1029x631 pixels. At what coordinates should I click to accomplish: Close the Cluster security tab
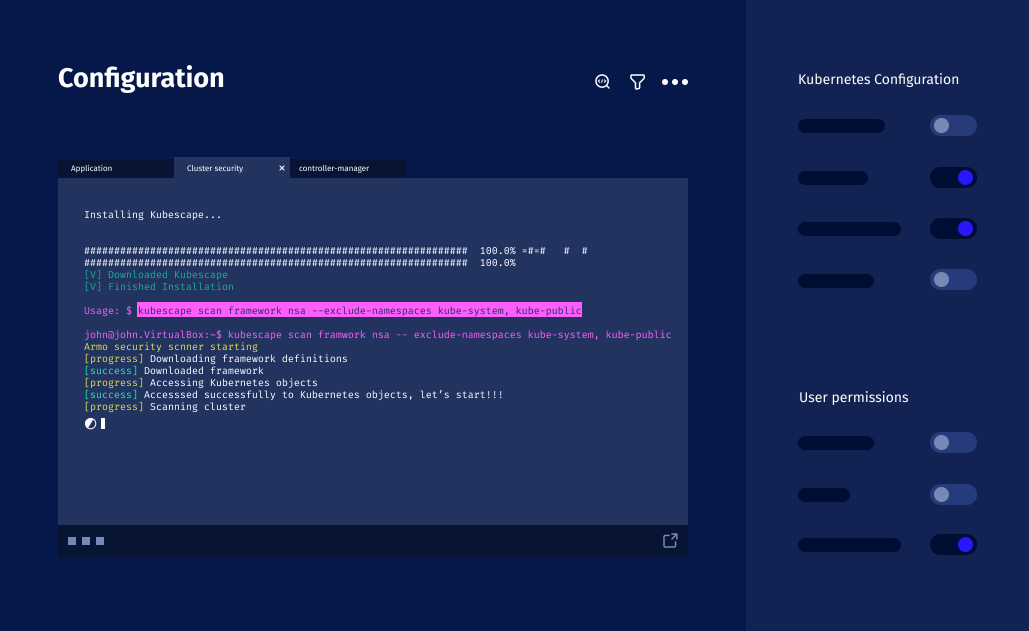[282, 168]
